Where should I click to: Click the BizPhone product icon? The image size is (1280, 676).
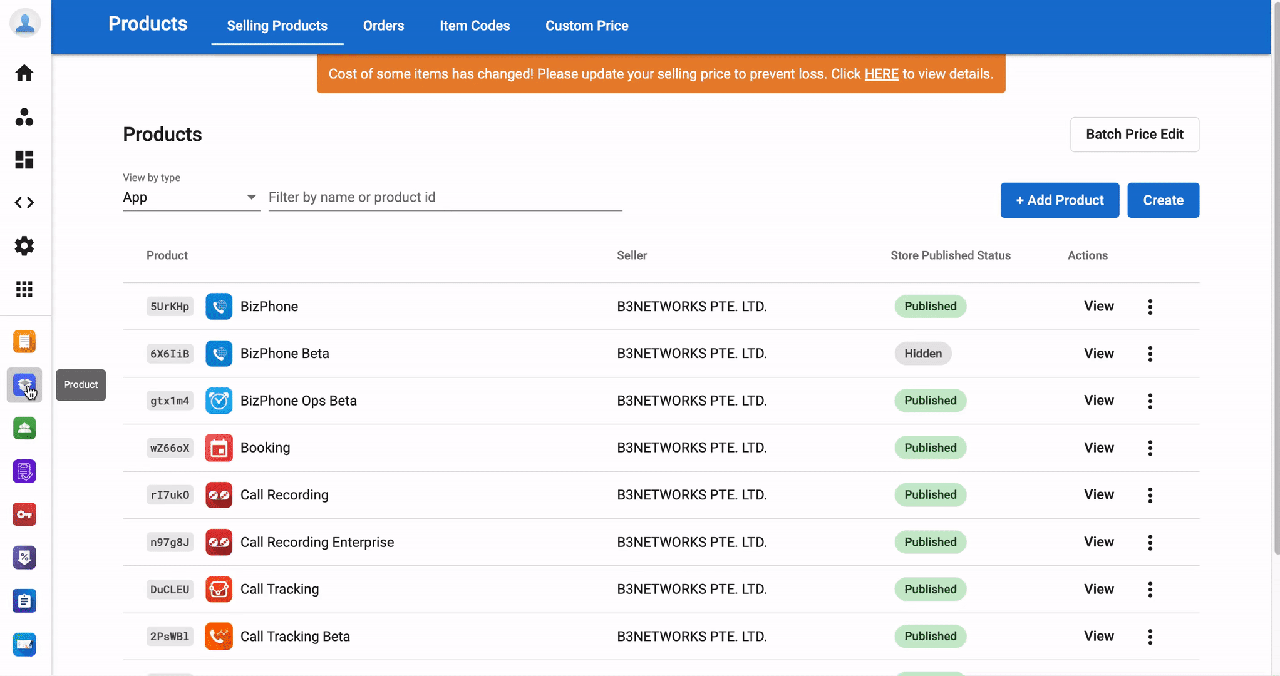(219, 306)
